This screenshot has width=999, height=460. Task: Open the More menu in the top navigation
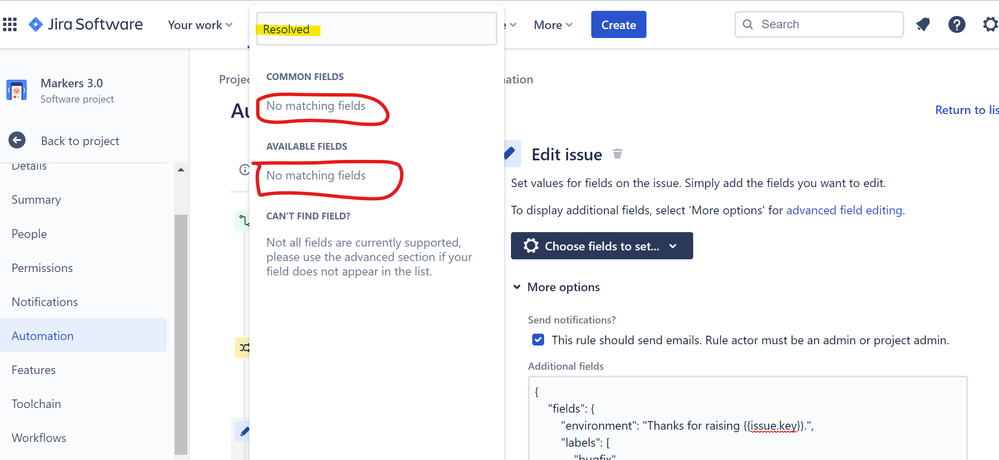coord(553,25)
